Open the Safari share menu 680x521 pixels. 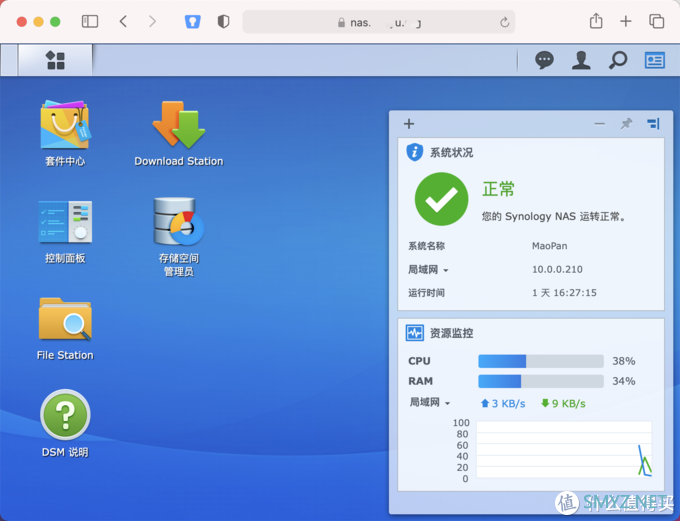[596, 21]
